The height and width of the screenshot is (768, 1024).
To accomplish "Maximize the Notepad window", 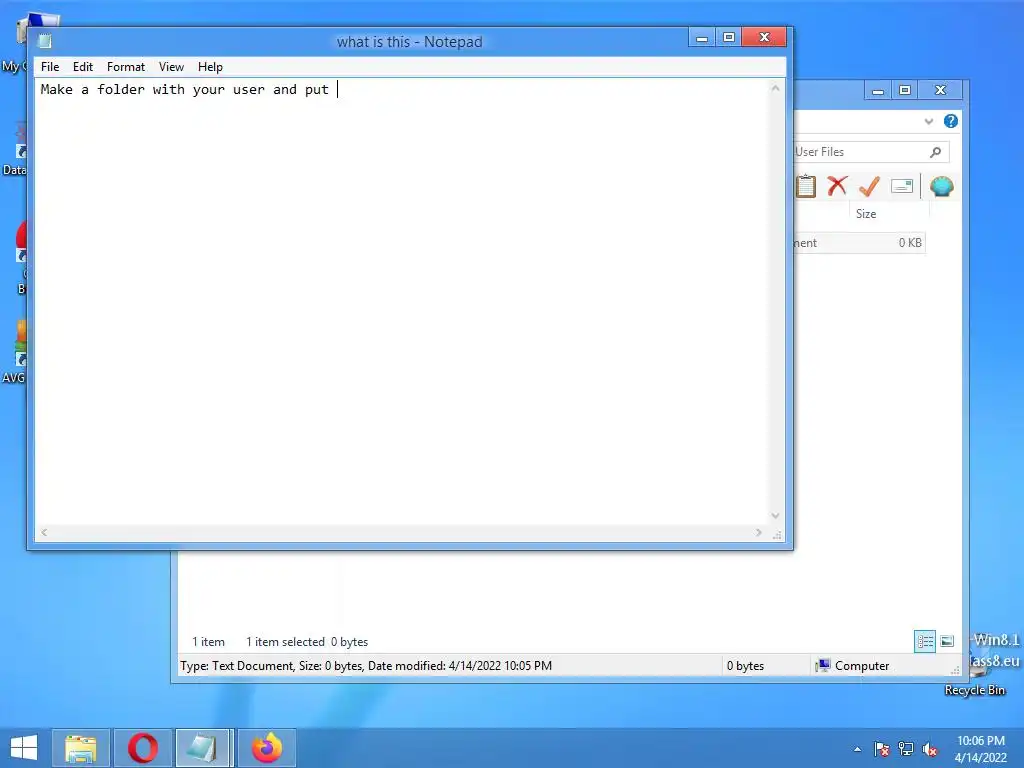I will pyautogui.click(x=729, y=37).
